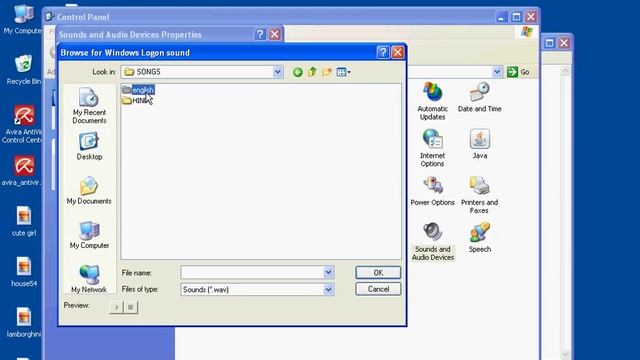Open the house54 desktop file
This screenshot has width=640, height=360.
[x=24, y=272]
